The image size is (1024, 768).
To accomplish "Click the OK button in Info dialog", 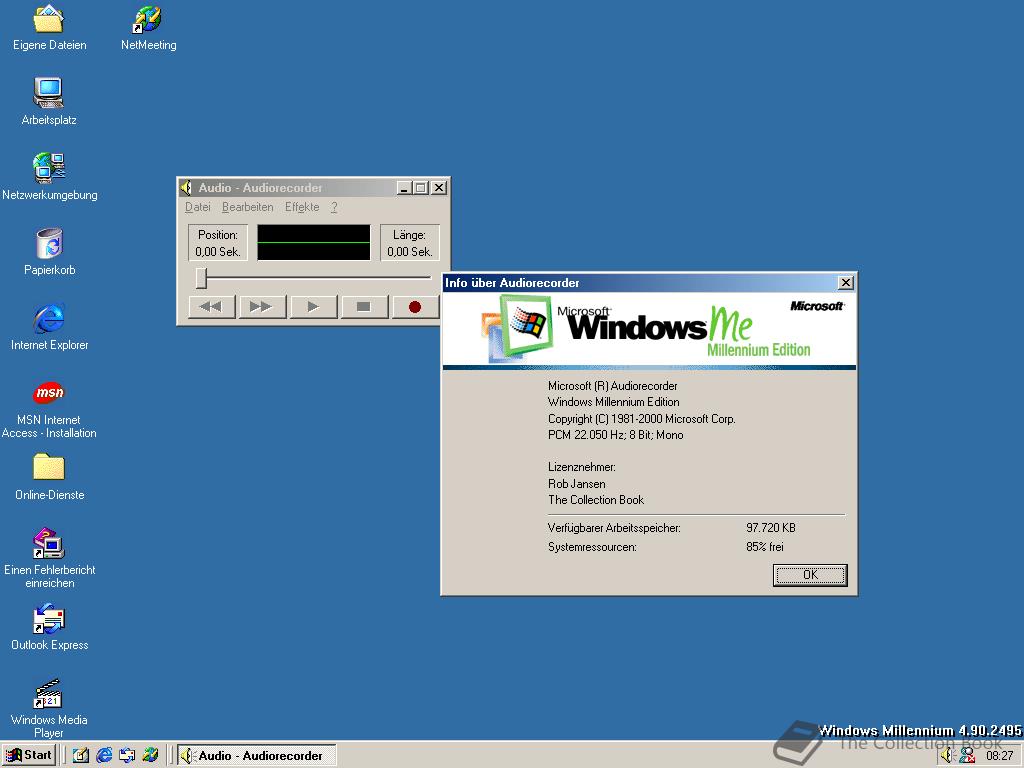I will pyautogui.click(x=810, y=575).
